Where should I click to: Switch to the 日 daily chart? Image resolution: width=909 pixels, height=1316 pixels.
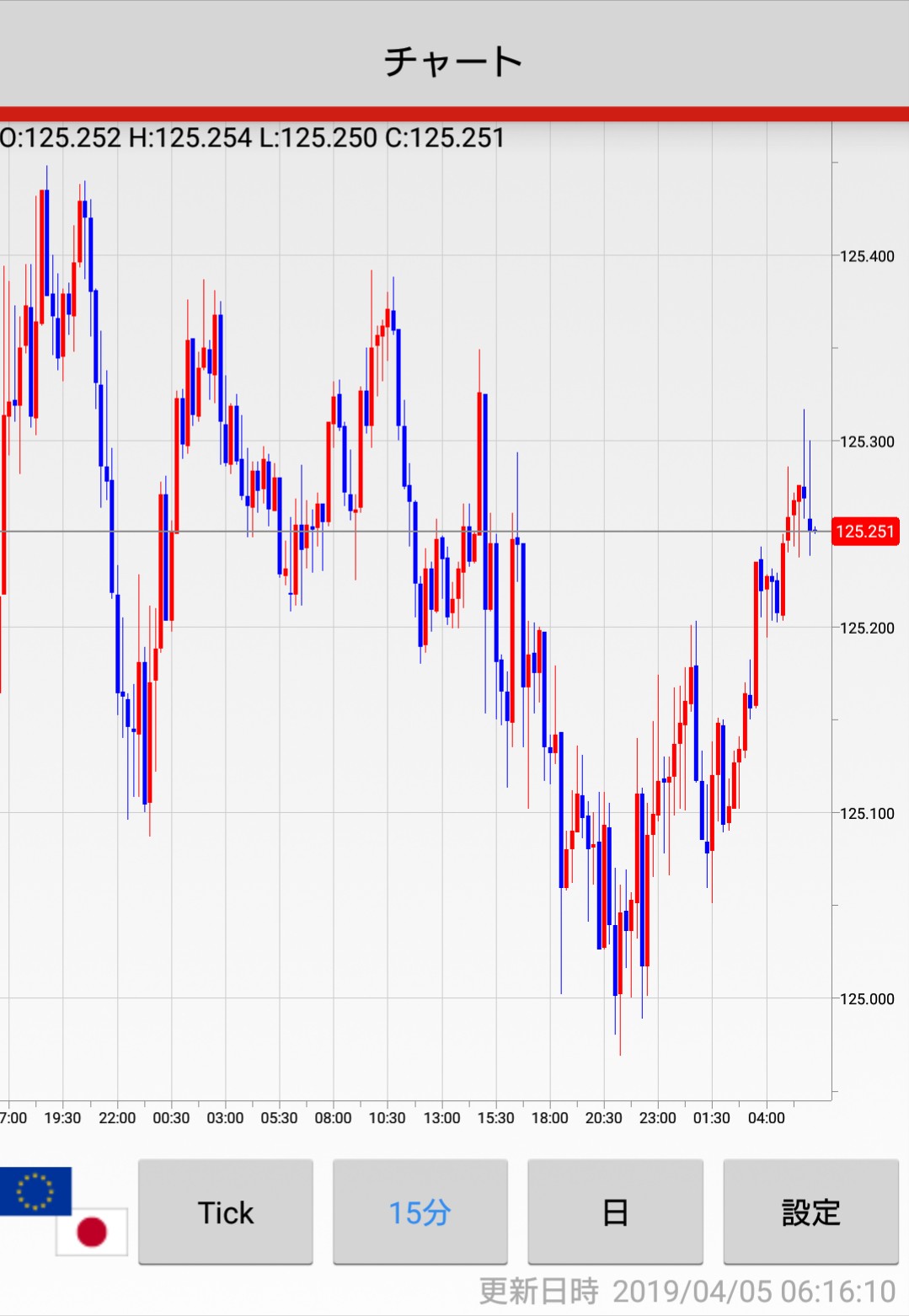615,1212
